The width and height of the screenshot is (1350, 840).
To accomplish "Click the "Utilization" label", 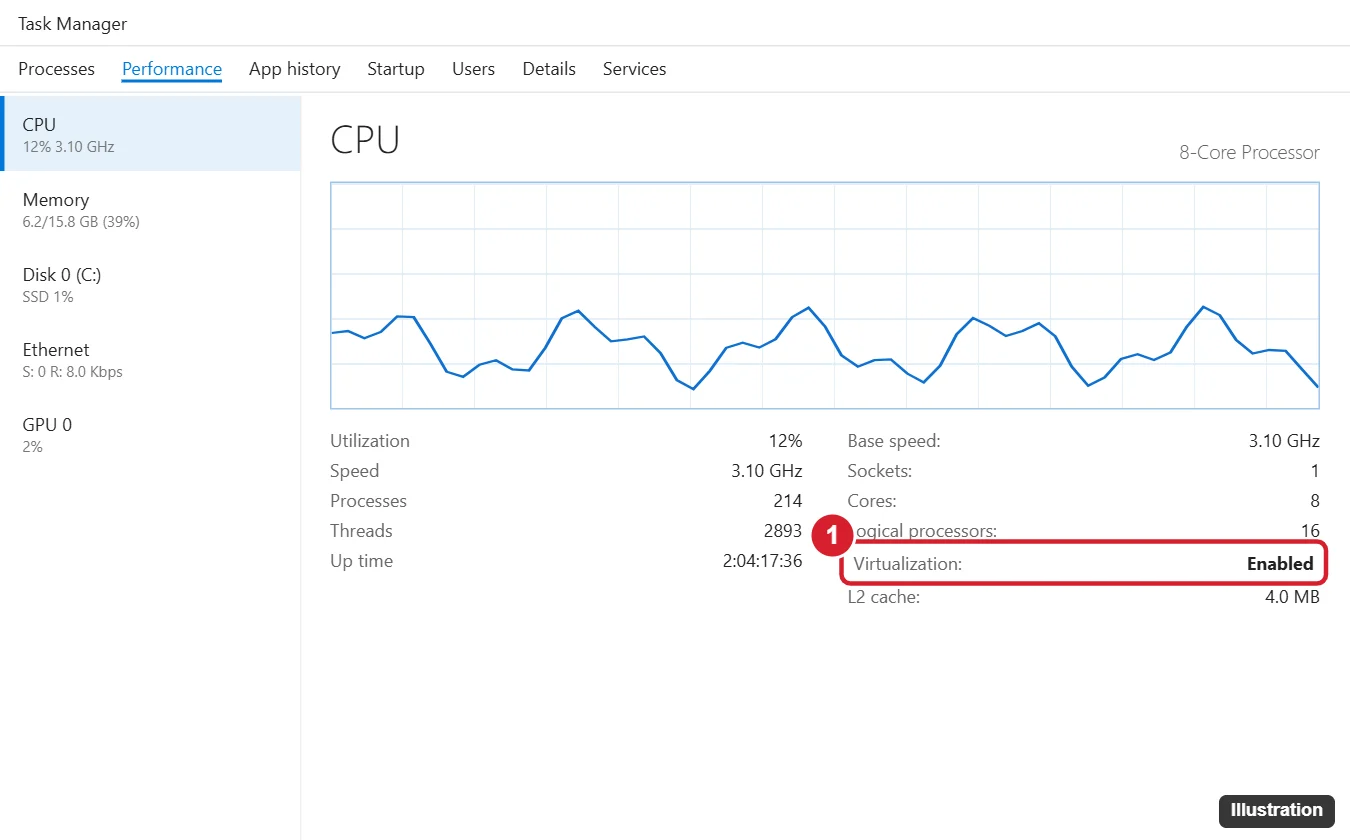I will 370,441.
